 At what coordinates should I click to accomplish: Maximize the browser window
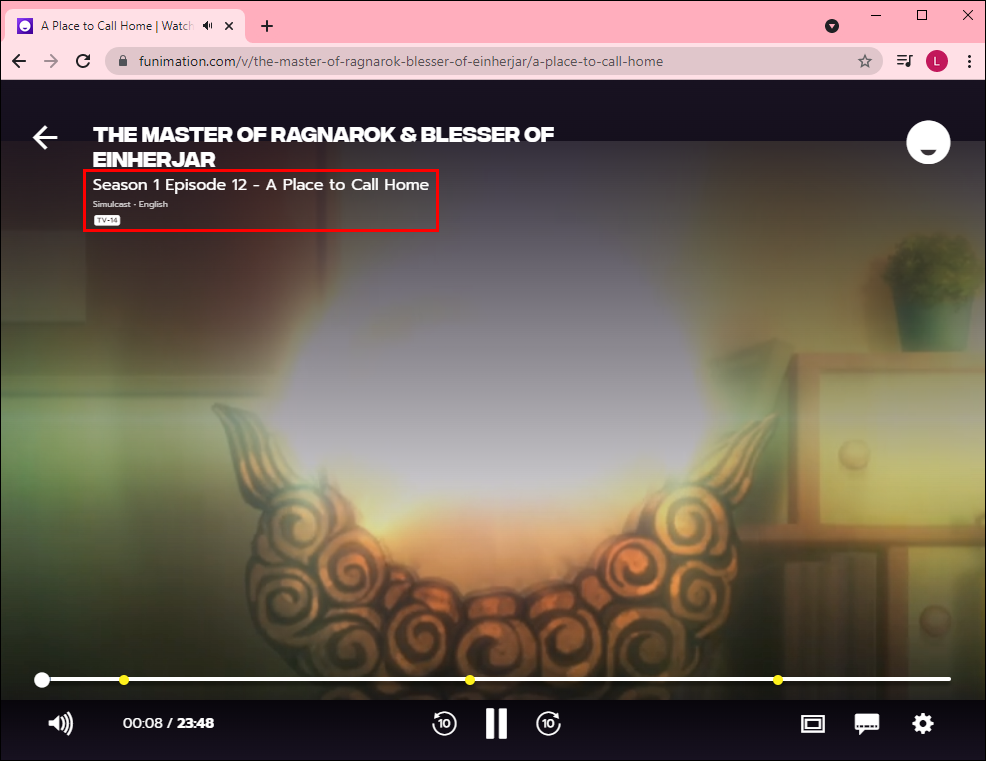coord(922,15)
